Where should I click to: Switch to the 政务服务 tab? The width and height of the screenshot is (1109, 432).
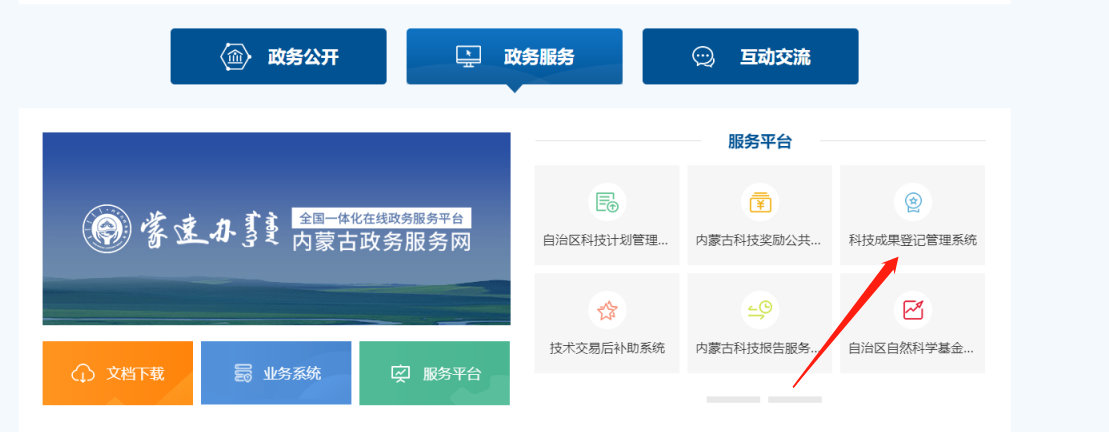point(515,57)
